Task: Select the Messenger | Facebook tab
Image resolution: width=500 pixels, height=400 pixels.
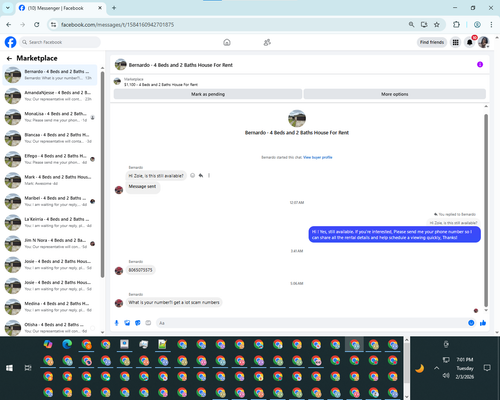Action: [x=60, y=8]
